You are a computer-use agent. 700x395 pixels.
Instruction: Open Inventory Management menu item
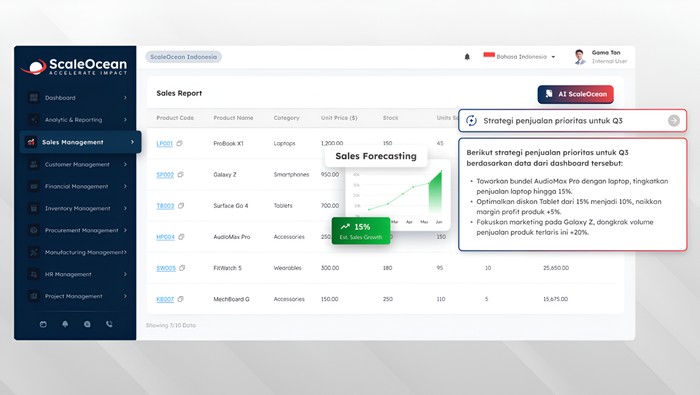coord(78,208)
